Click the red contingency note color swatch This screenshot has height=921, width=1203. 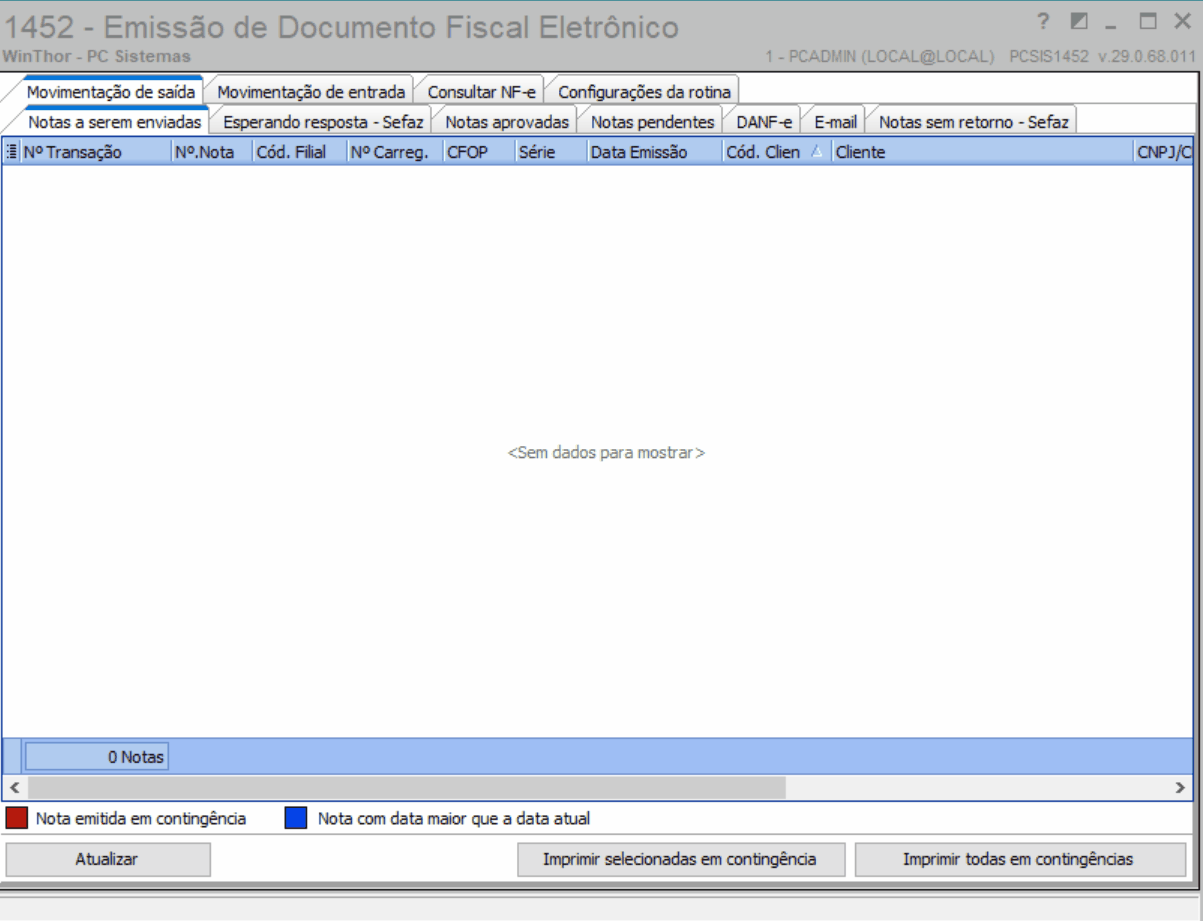(x=17, y=818)
